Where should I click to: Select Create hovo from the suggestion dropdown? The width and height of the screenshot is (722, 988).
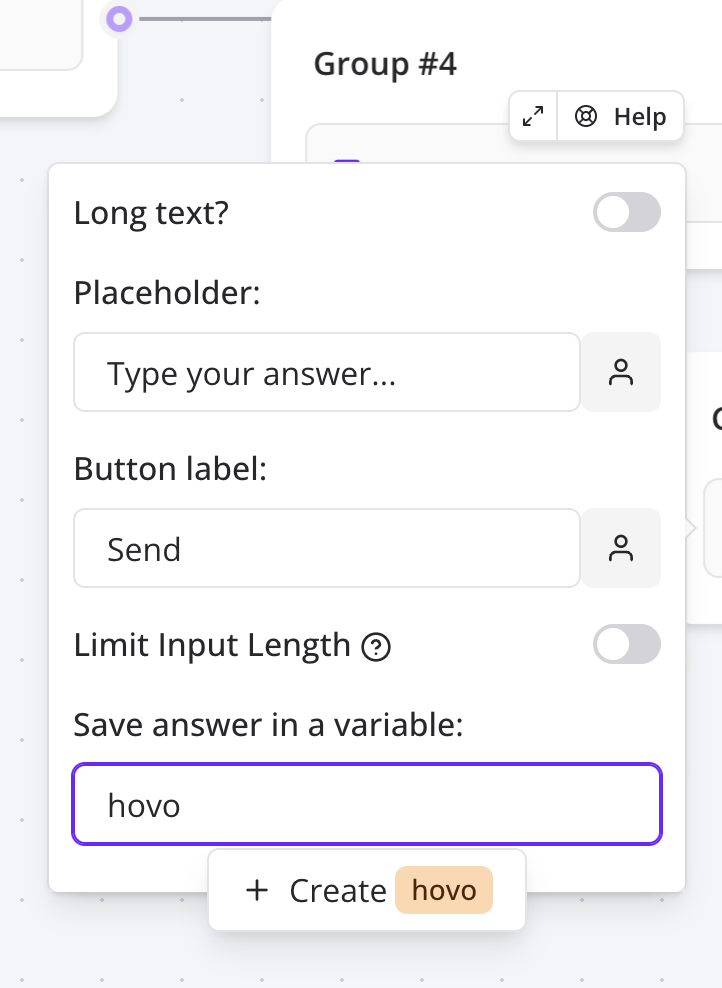coord(366,890)
